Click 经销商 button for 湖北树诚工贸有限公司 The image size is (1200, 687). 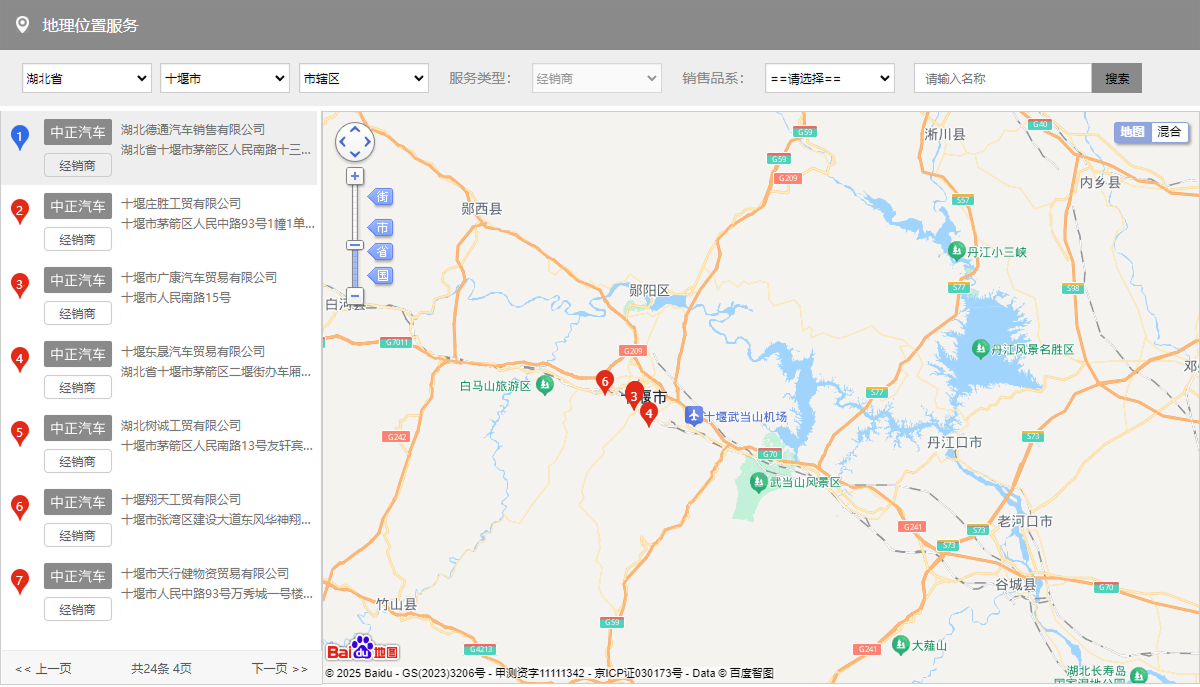78,461
